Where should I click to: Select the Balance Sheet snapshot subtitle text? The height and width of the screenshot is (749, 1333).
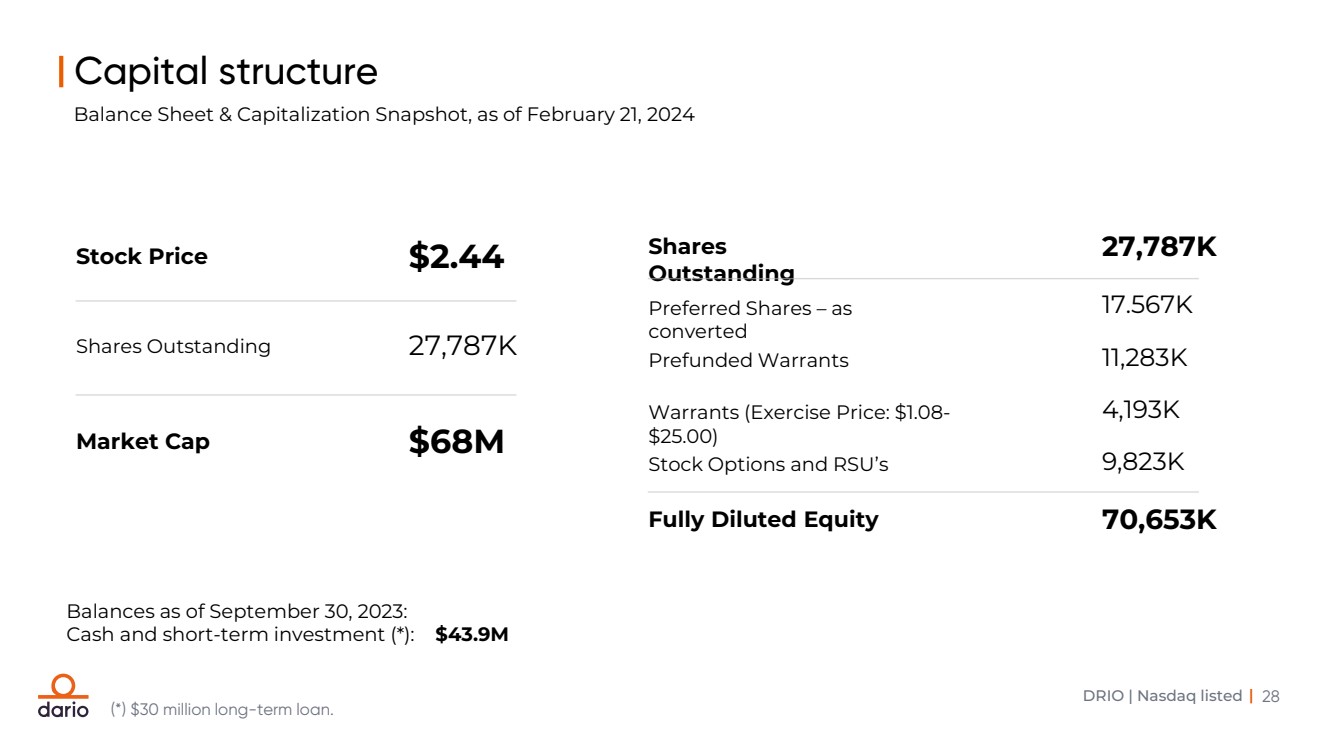coord(384,115)
